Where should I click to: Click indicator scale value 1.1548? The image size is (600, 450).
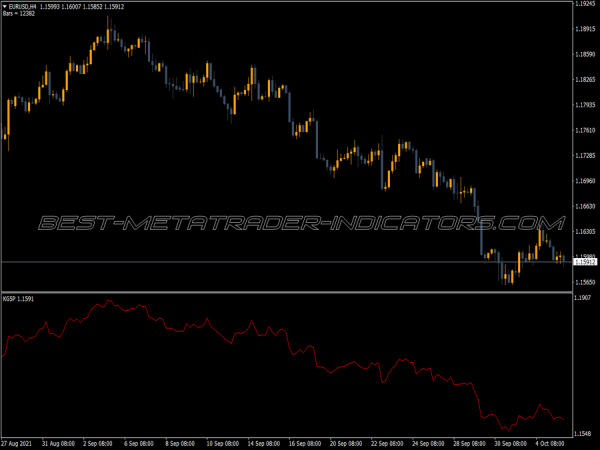point(583,434)
